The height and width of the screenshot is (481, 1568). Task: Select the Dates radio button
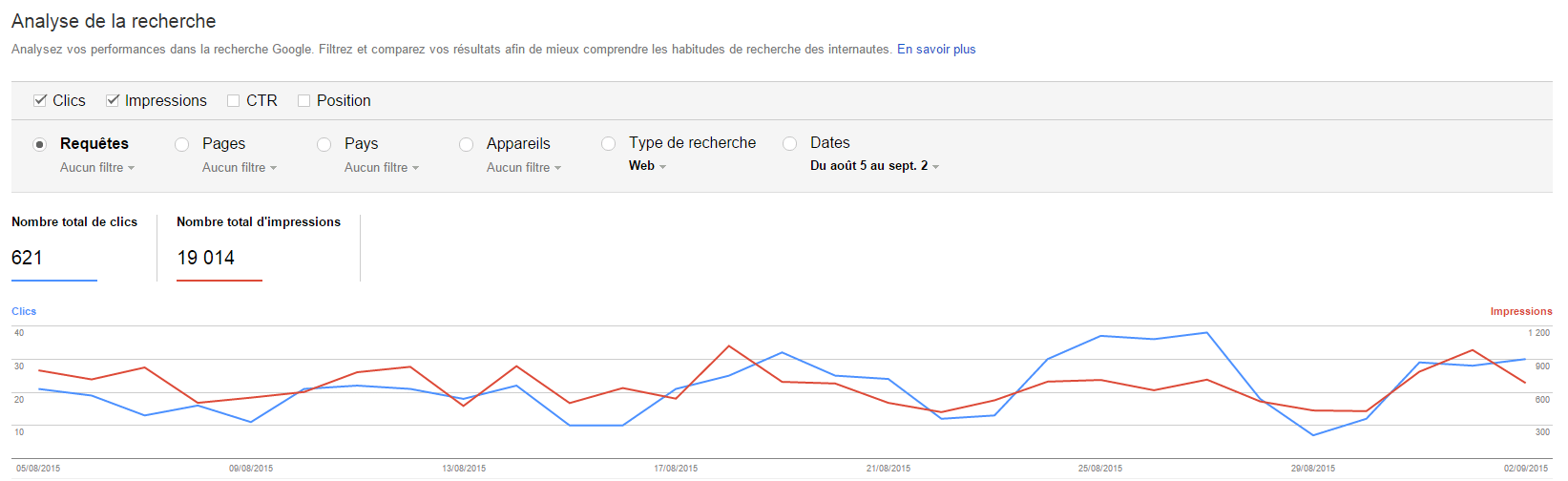pyautogui.click(x=789, y=143)
